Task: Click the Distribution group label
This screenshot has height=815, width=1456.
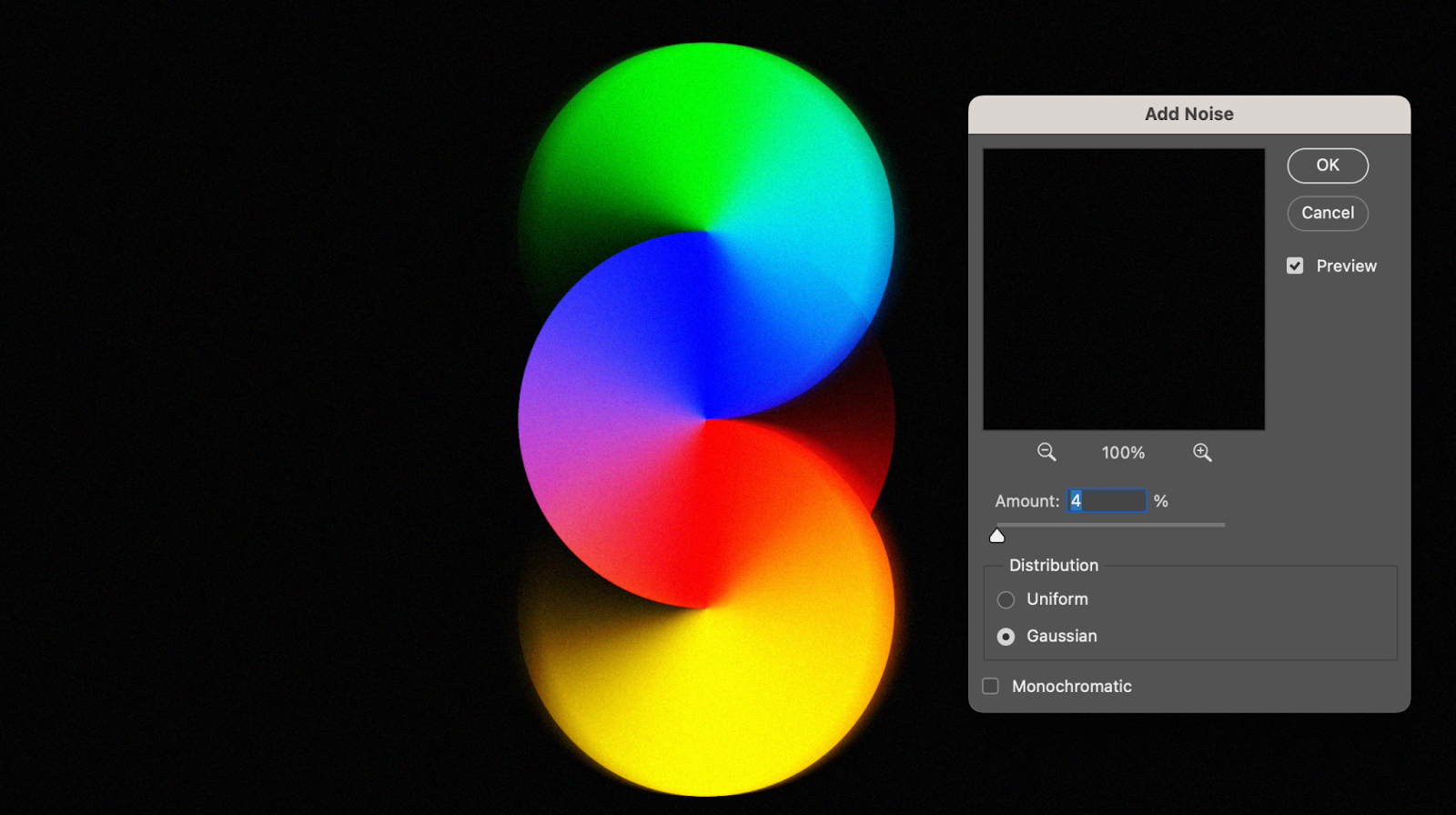Action: 1053,565
